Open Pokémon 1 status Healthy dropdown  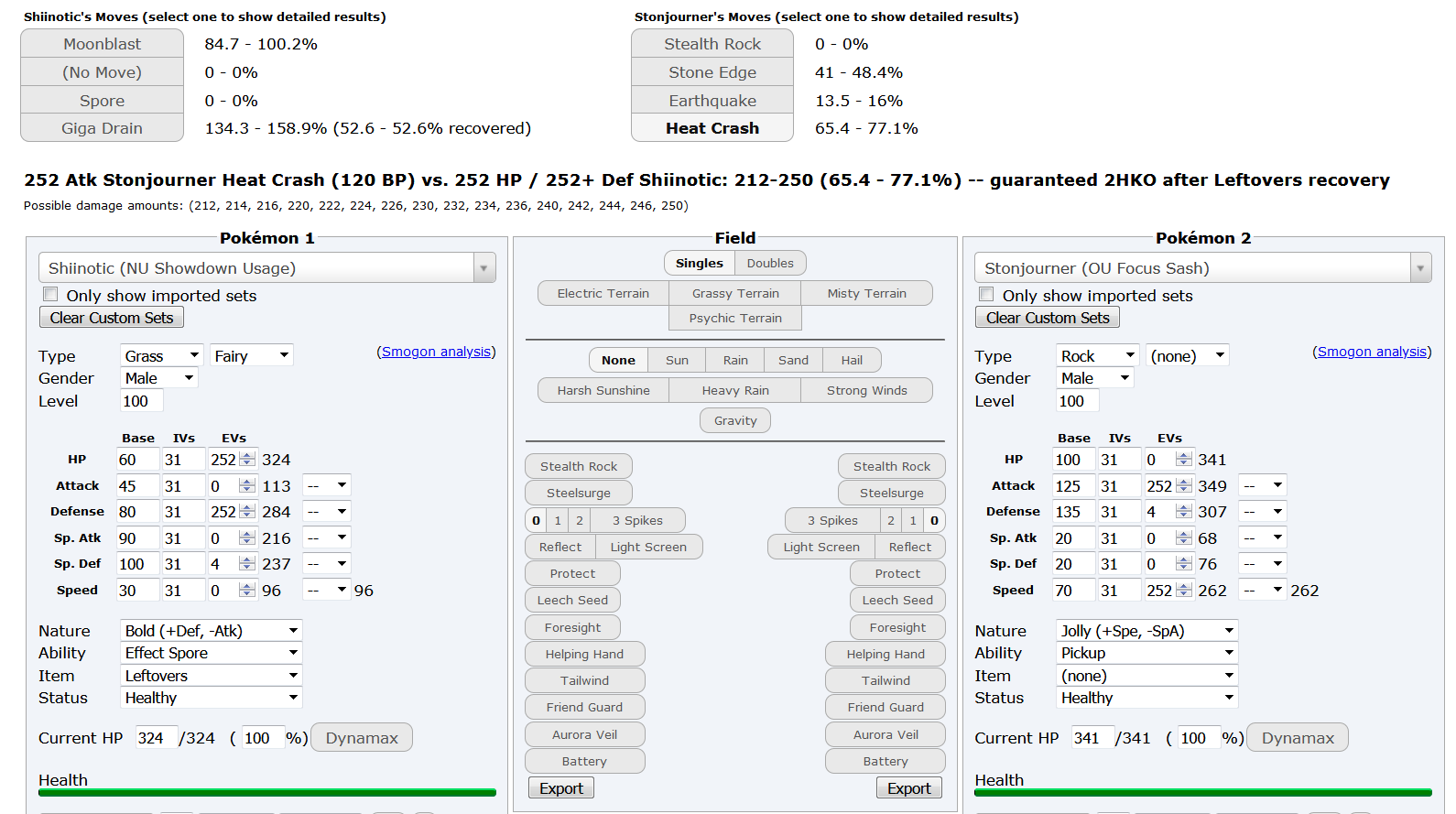coord(212,698)
